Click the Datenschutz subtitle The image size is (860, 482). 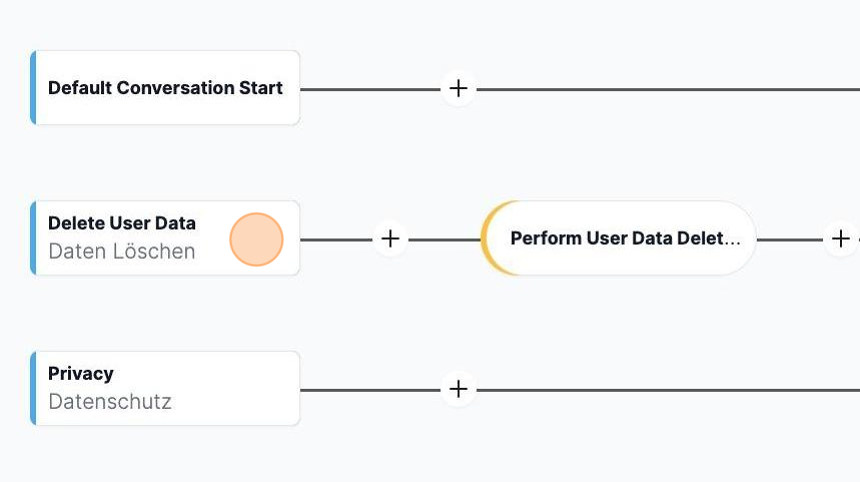click(110, 401)
